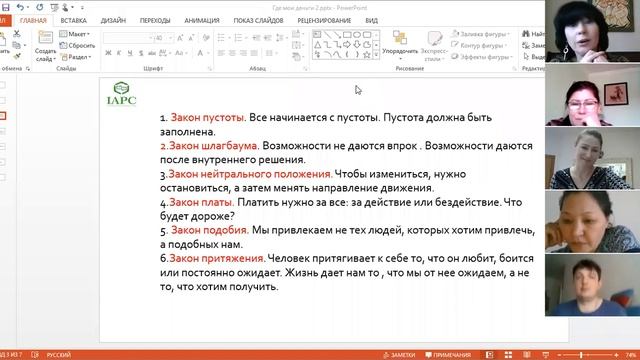Click the decrease font size icon
Viewport: 640px width, 360px height.
pyautogui.click(x=191, y=38)
